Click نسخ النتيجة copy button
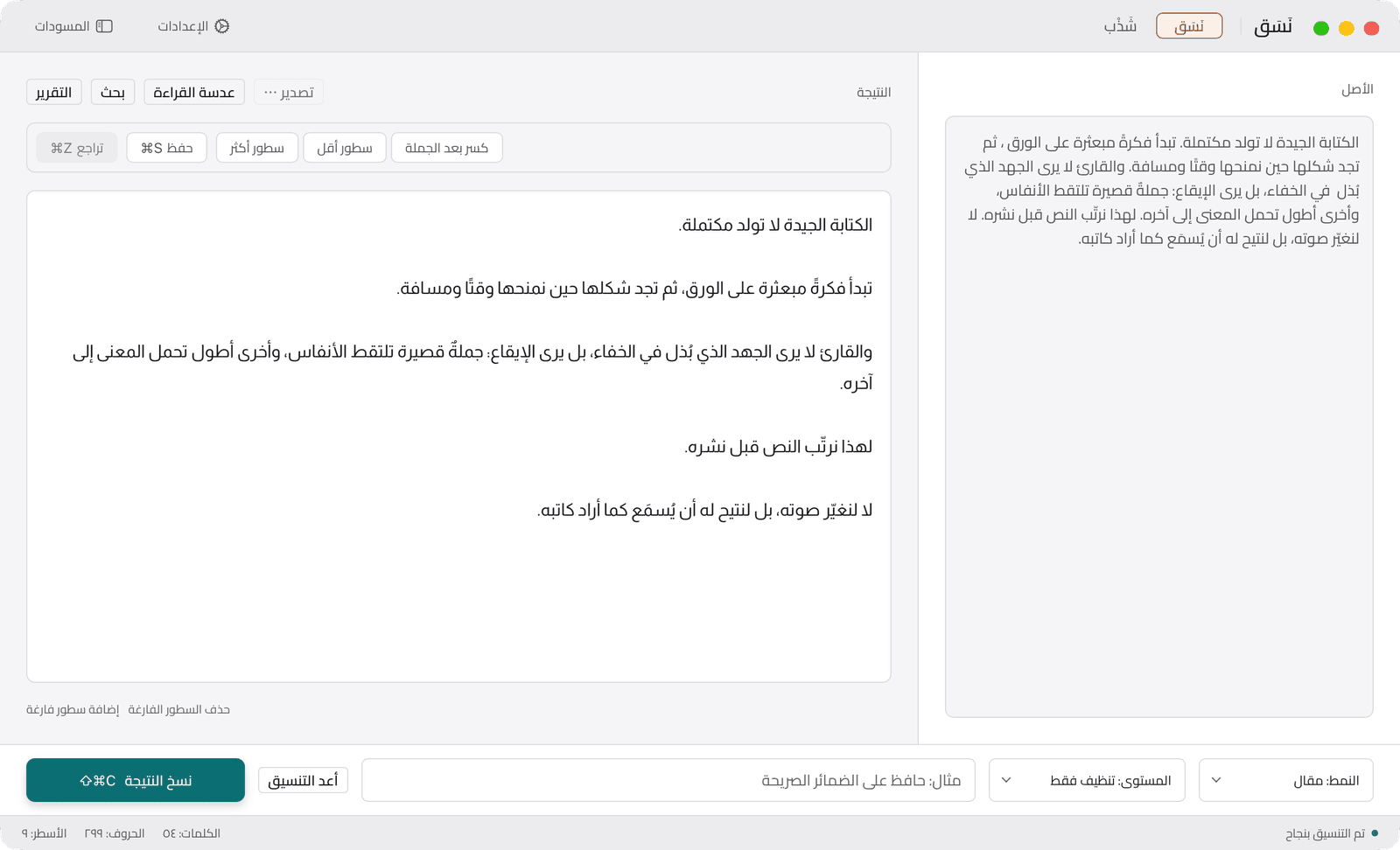The image size is (1400, 850). (136, 780)
